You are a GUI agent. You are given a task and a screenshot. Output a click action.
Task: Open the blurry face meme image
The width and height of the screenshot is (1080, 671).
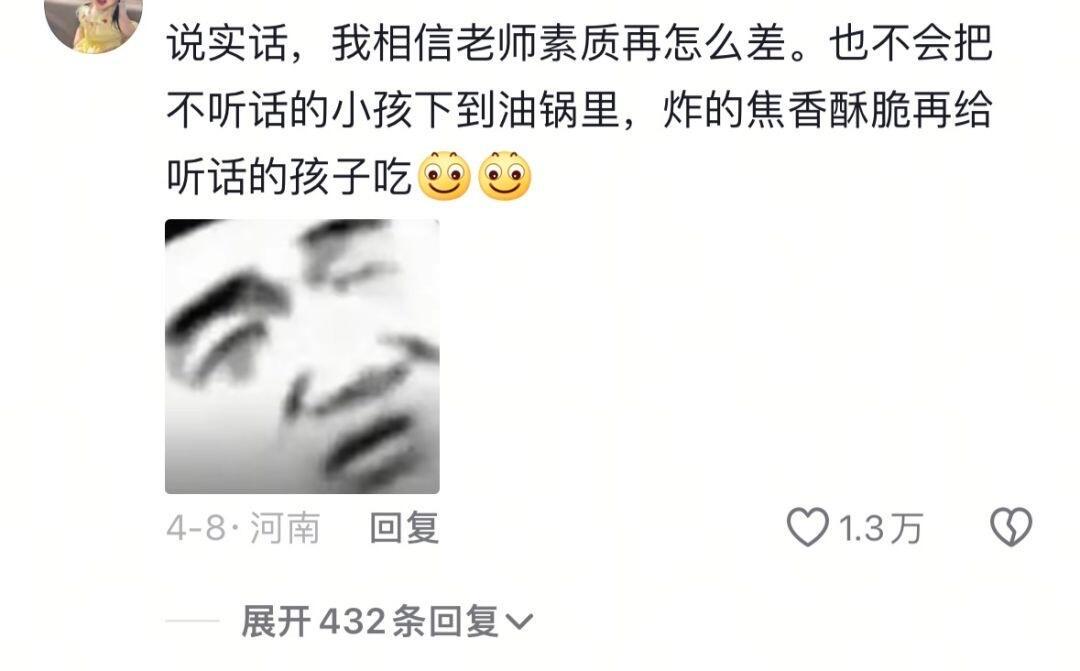[x=302, y=356]
